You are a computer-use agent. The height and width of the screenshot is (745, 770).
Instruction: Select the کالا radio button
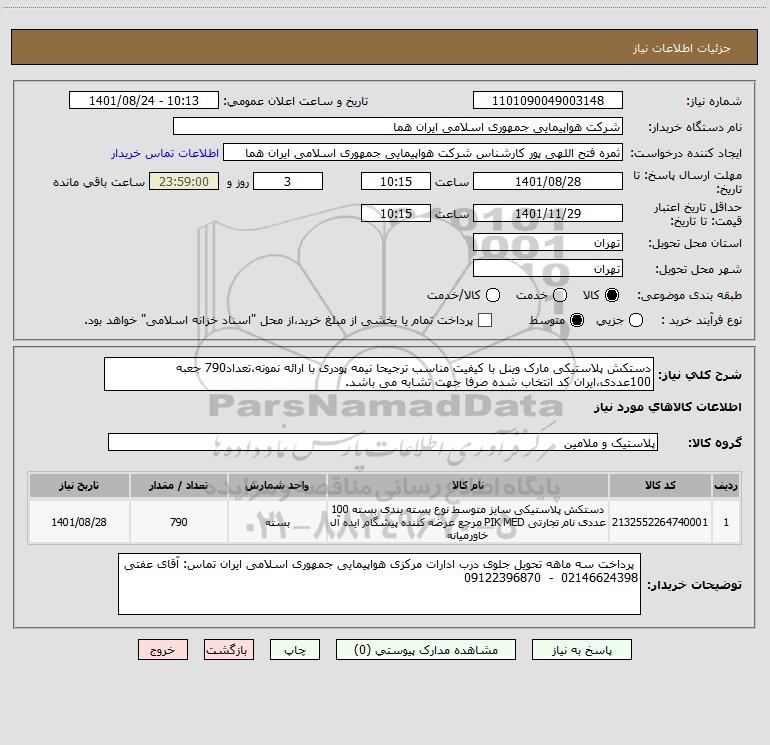(x=612, y=295)
